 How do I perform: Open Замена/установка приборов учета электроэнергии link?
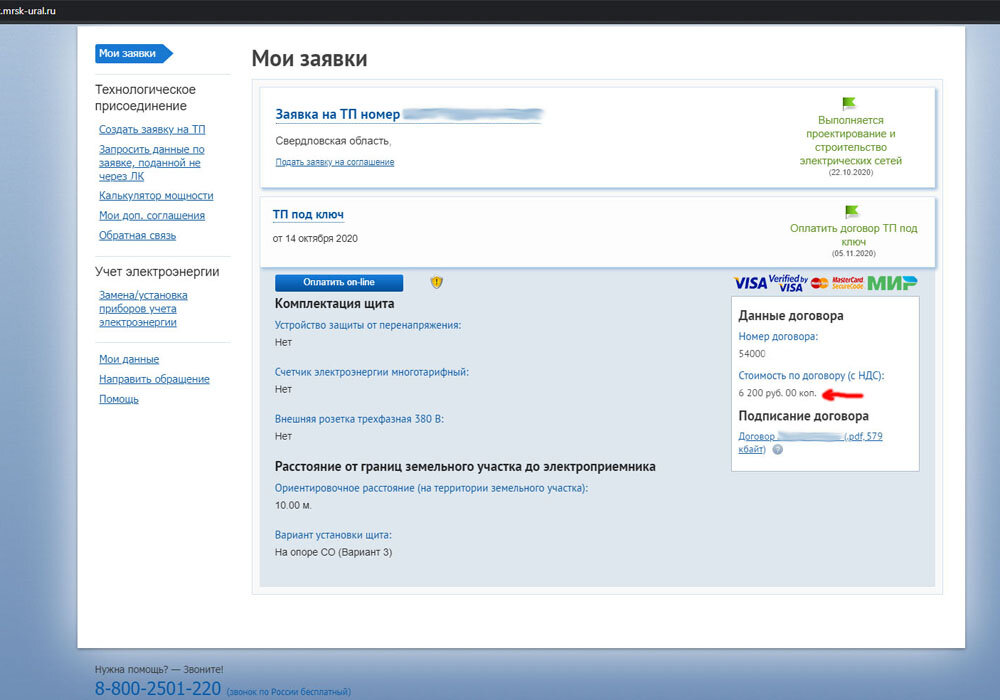point(143,309)
